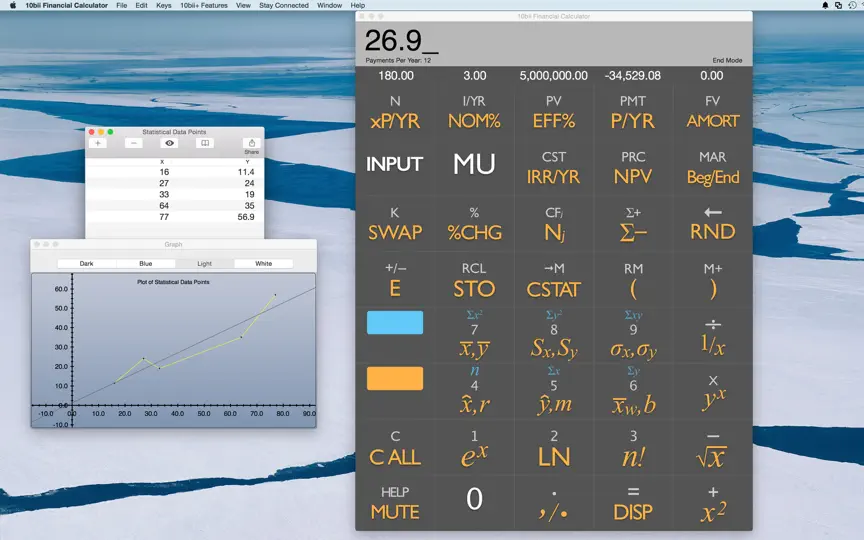Click the FV AMORT key

(x=712, y=112)
